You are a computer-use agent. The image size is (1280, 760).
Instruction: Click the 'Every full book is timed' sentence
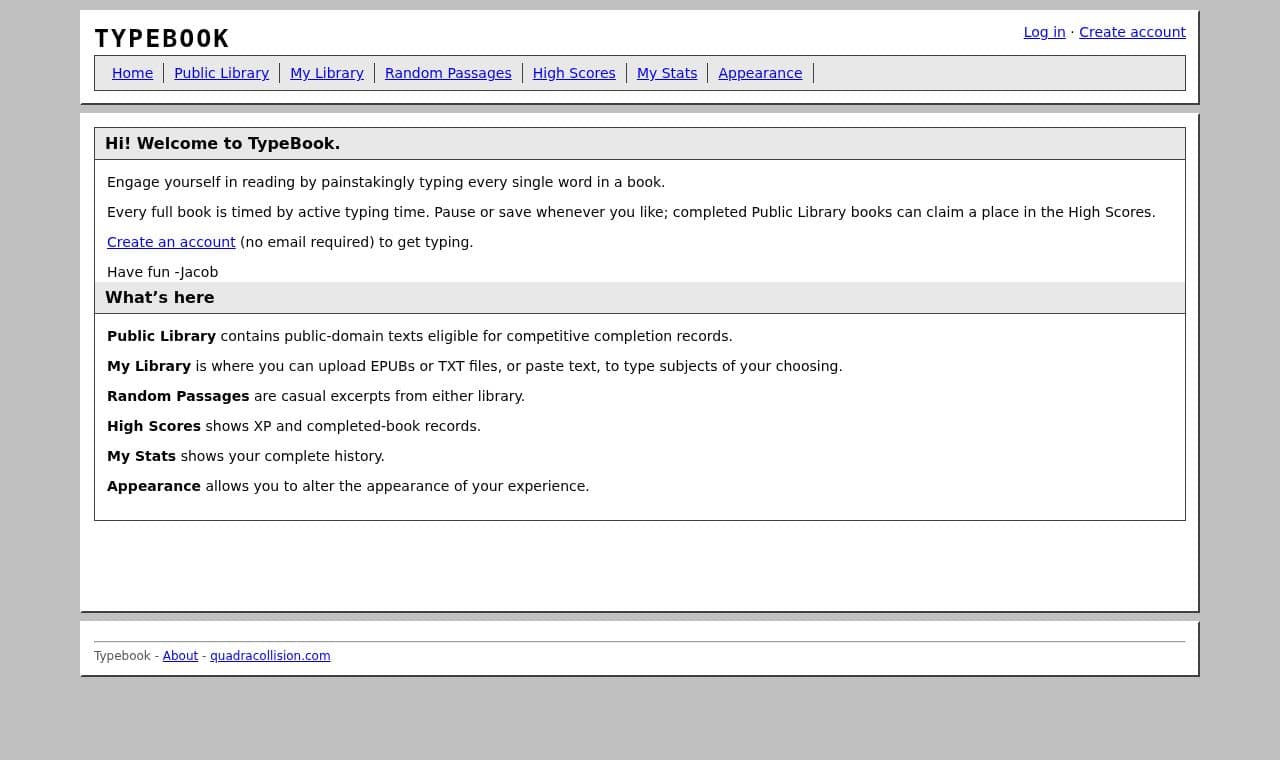[631, 212]
